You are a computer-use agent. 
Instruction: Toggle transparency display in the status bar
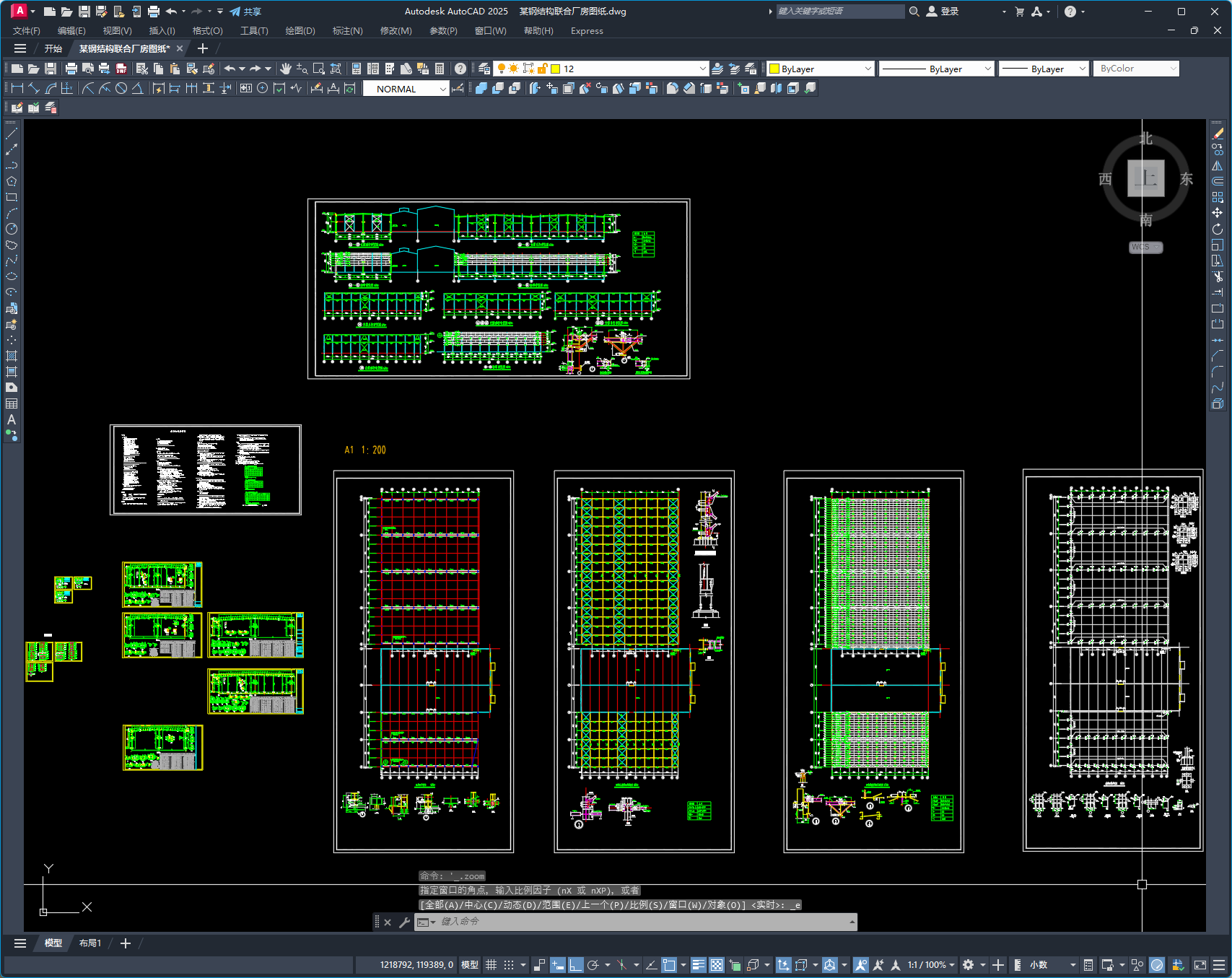[x=716, y=965]
